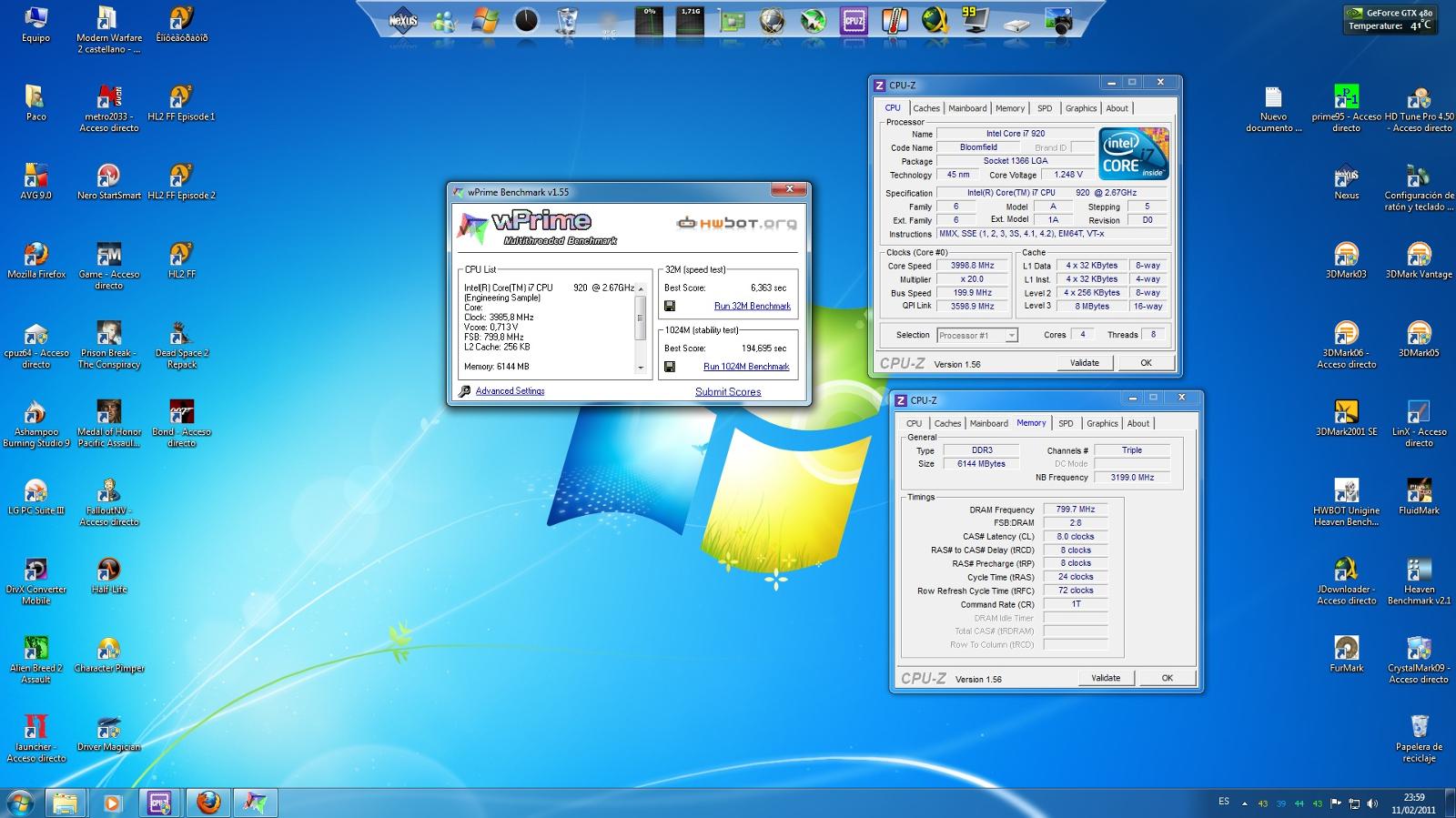This screenshot has width=1456, height=818.
Task: Open the Windows Start orb
Action: (20, 803)
